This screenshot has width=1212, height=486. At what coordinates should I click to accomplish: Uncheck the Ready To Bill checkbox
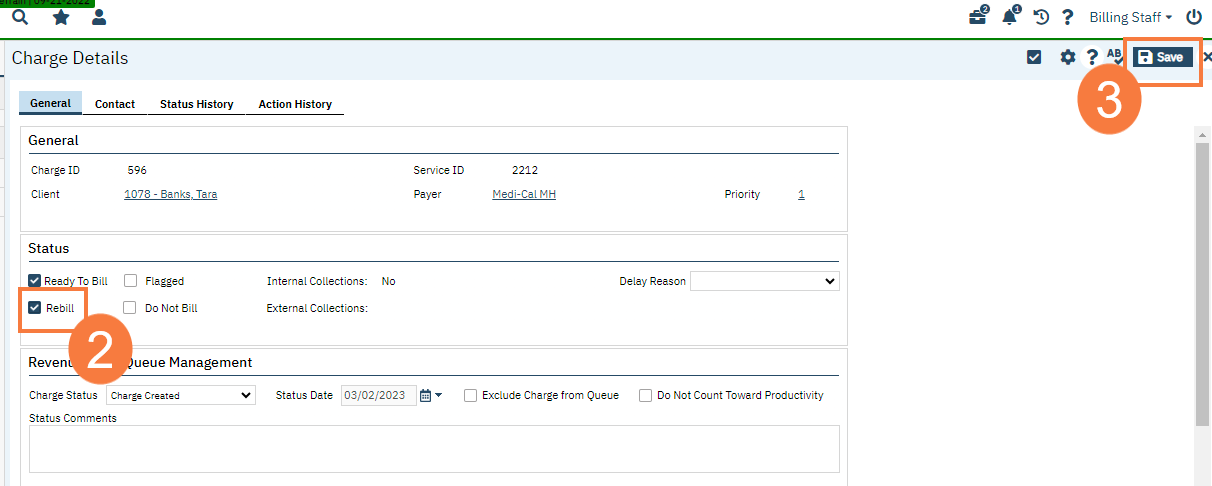(x=35, y=282)
